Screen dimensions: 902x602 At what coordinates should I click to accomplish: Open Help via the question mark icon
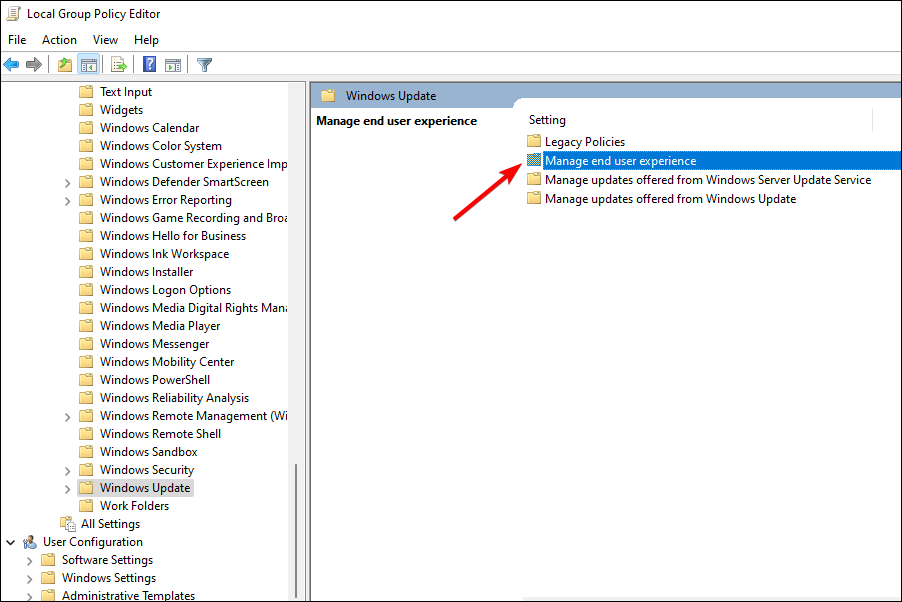[x=150, y=64]
